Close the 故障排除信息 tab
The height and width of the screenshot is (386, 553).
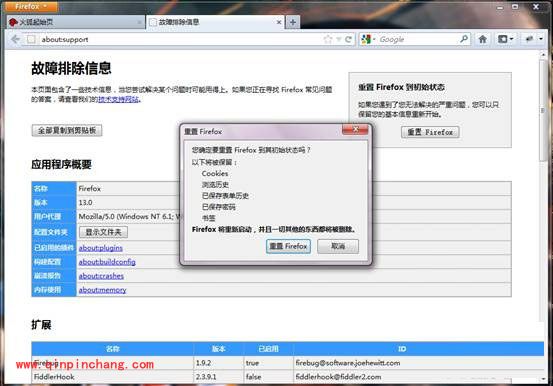[279, 22]
